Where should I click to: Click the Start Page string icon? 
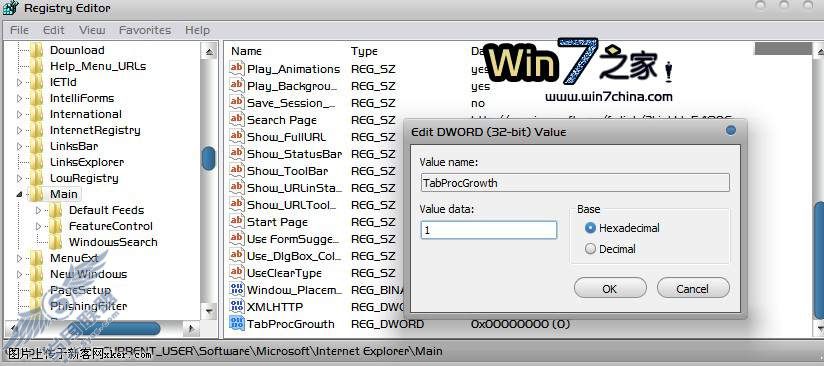pyautogui.click(x=237, y=221)
